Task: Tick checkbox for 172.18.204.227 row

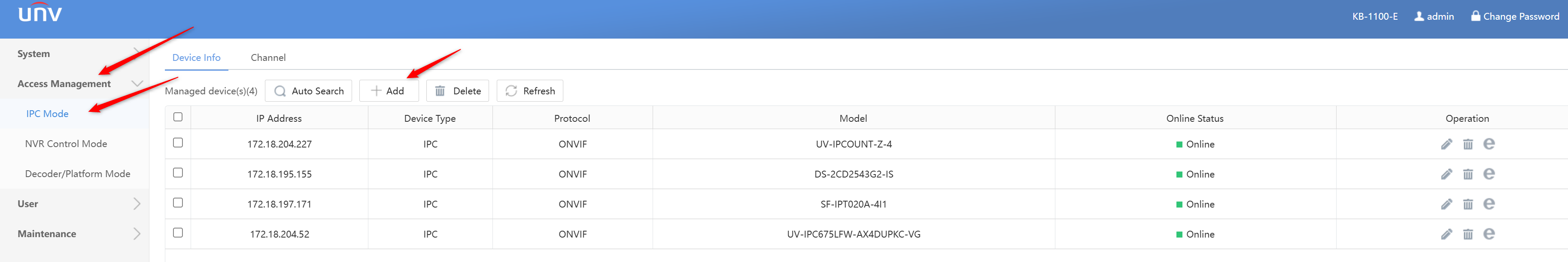Action: (178, 143)
